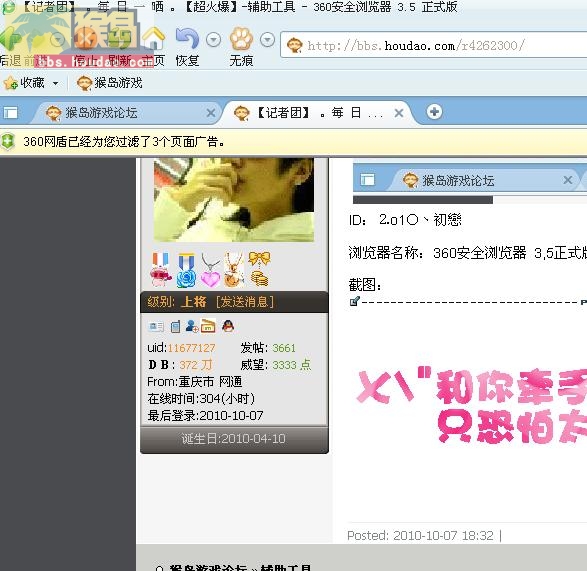The height and width of the screenshot is (571, 587).
Task: Open the 猴岛游戏 bookmark
Action: click(110, 83)
